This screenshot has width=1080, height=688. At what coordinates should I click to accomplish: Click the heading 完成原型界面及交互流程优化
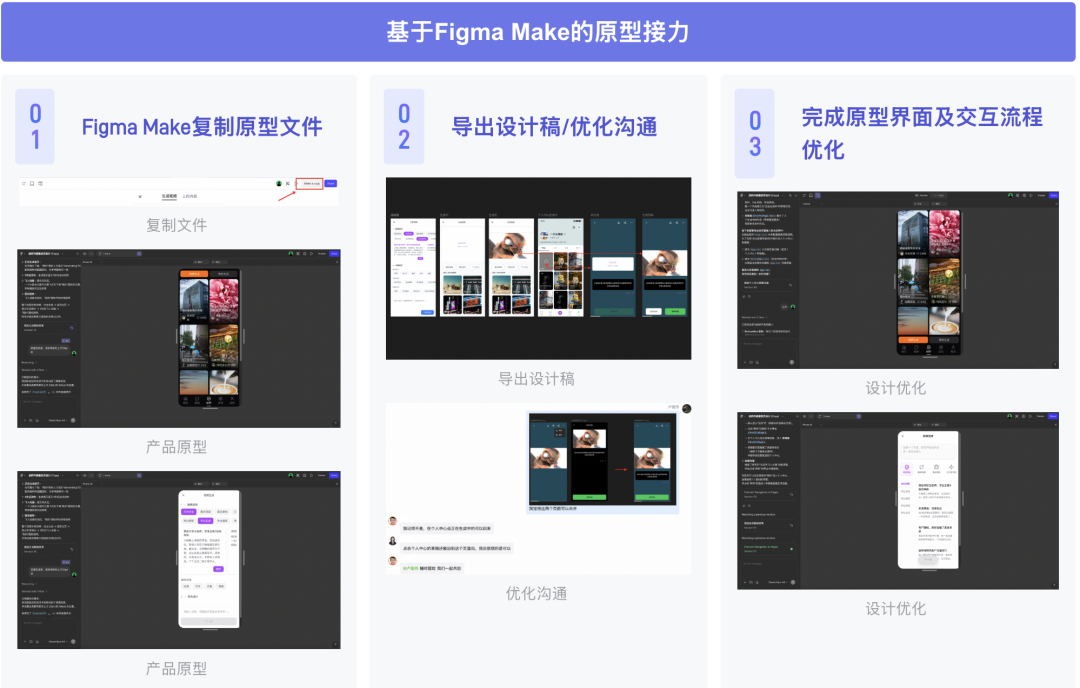922,133
